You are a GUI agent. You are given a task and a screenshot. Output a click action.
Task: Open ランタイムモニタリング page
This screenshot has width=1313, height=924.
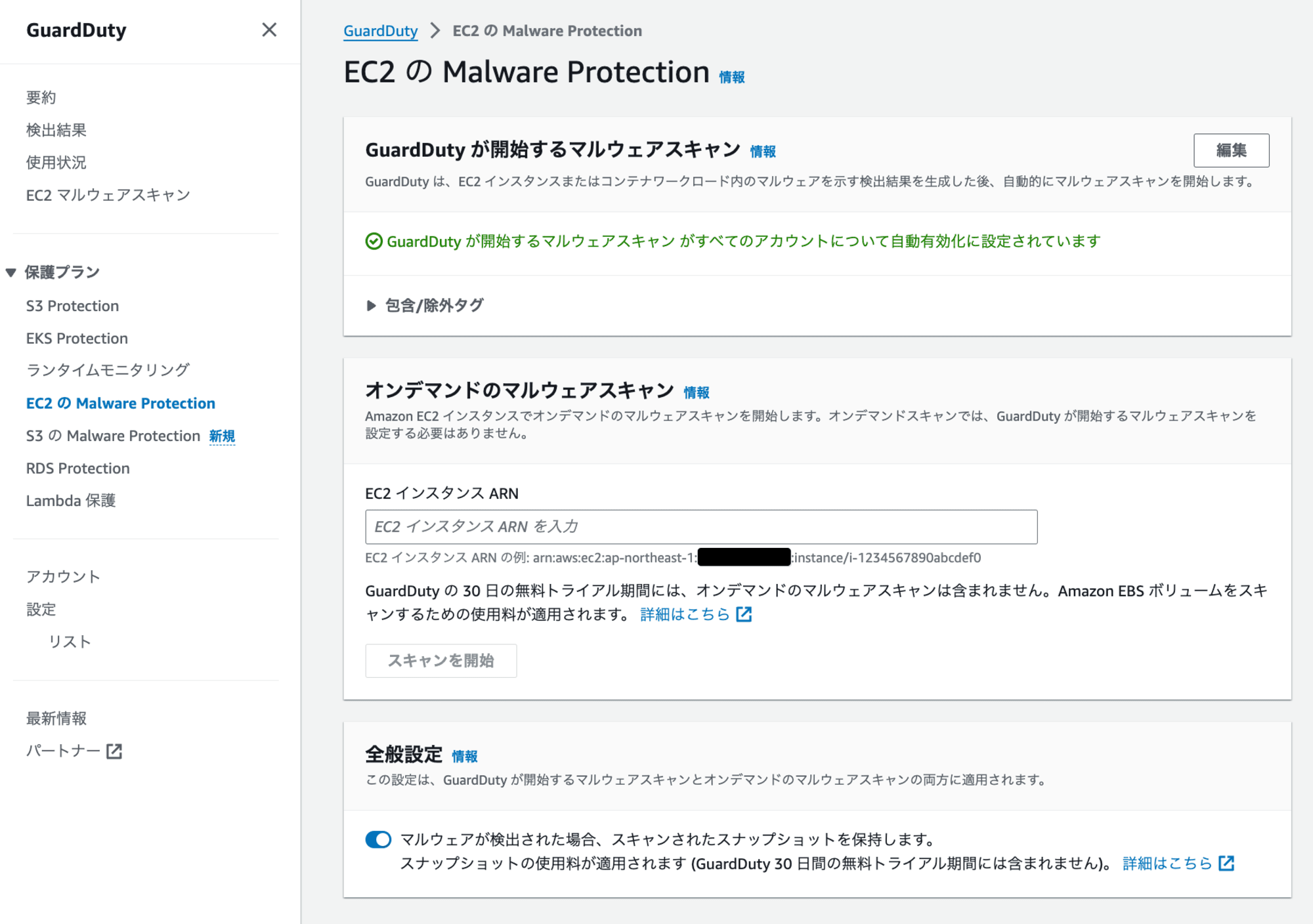point(108,370)
